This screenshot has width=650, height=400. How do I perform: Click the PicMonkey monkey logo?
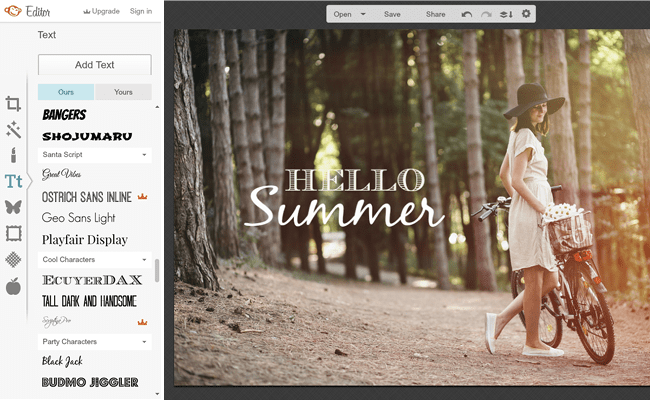point(12,11)
